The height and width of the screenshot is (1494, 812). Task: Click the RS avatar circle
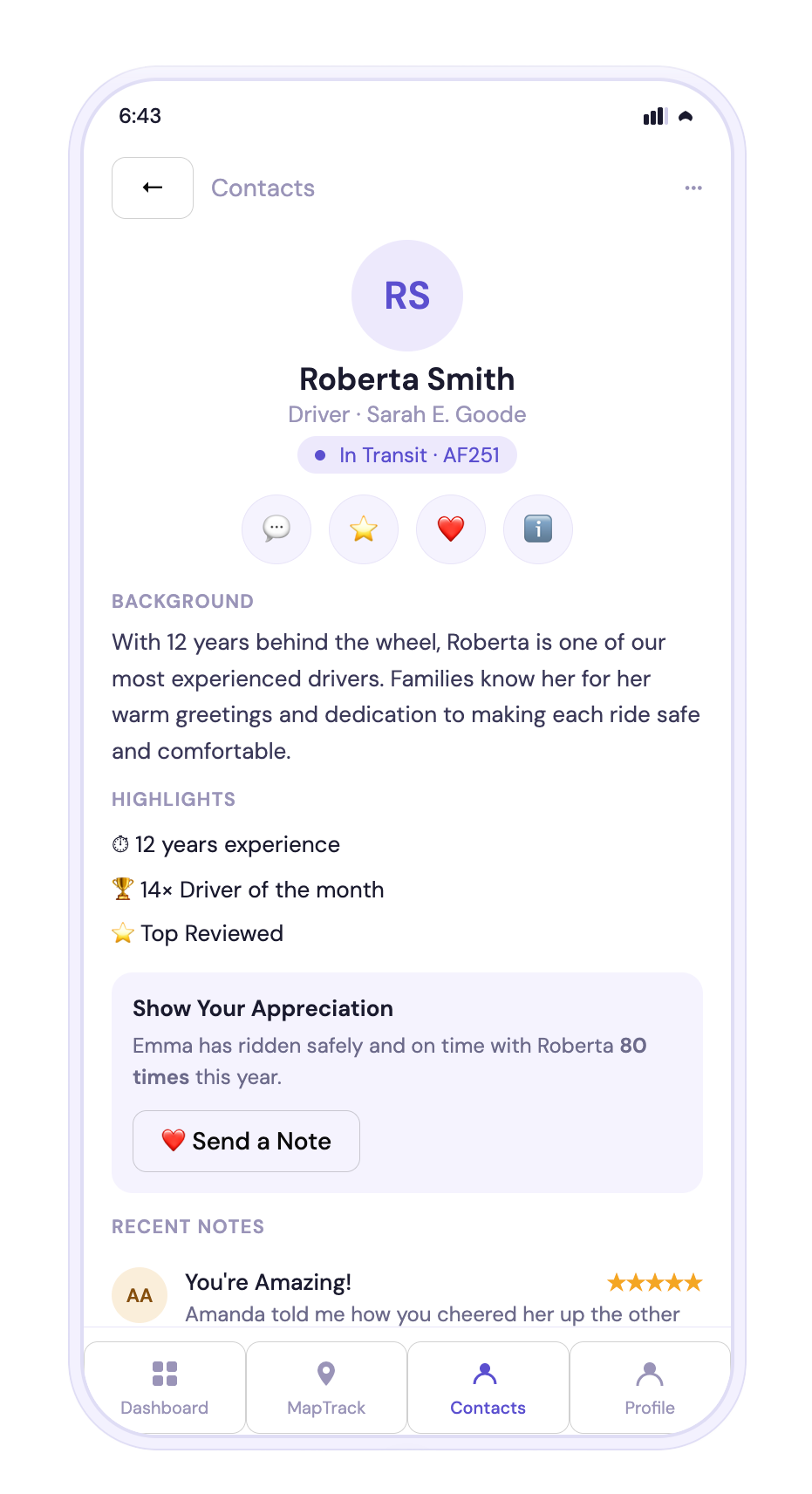tap(407, 296)
